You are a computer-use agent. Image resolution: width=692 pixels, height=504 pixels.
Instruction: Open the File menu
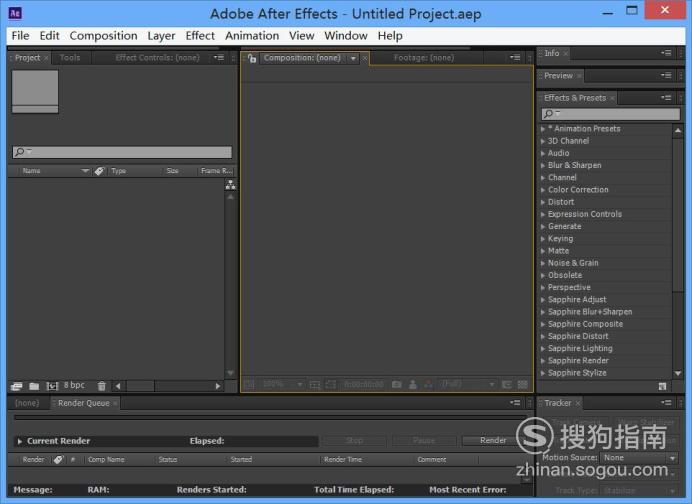(20, 36)
